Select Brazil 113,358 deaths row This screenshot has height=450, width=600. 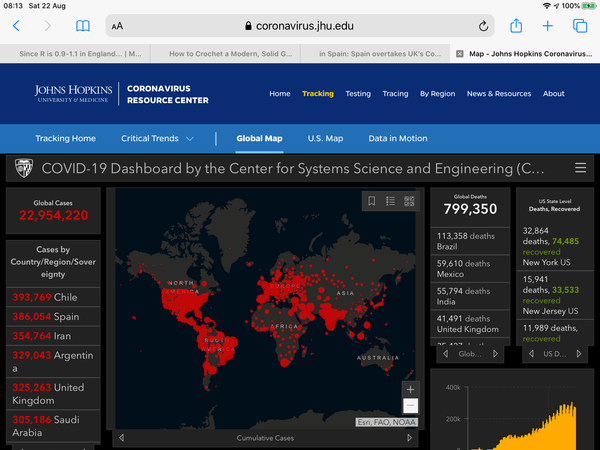coord(470,241)
